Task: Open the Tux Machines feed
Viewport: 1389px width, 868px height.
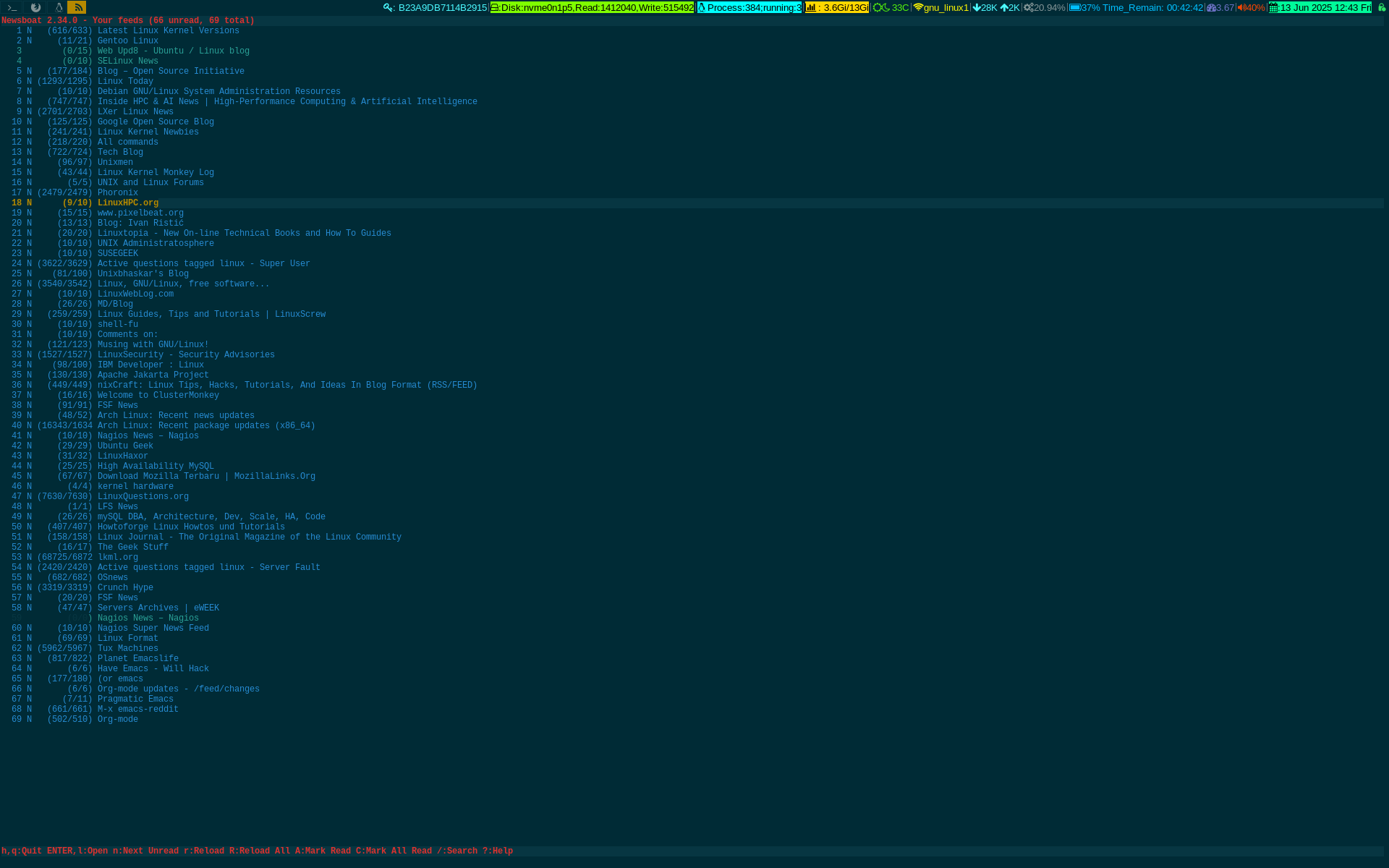Action: [x=127, y=648]
